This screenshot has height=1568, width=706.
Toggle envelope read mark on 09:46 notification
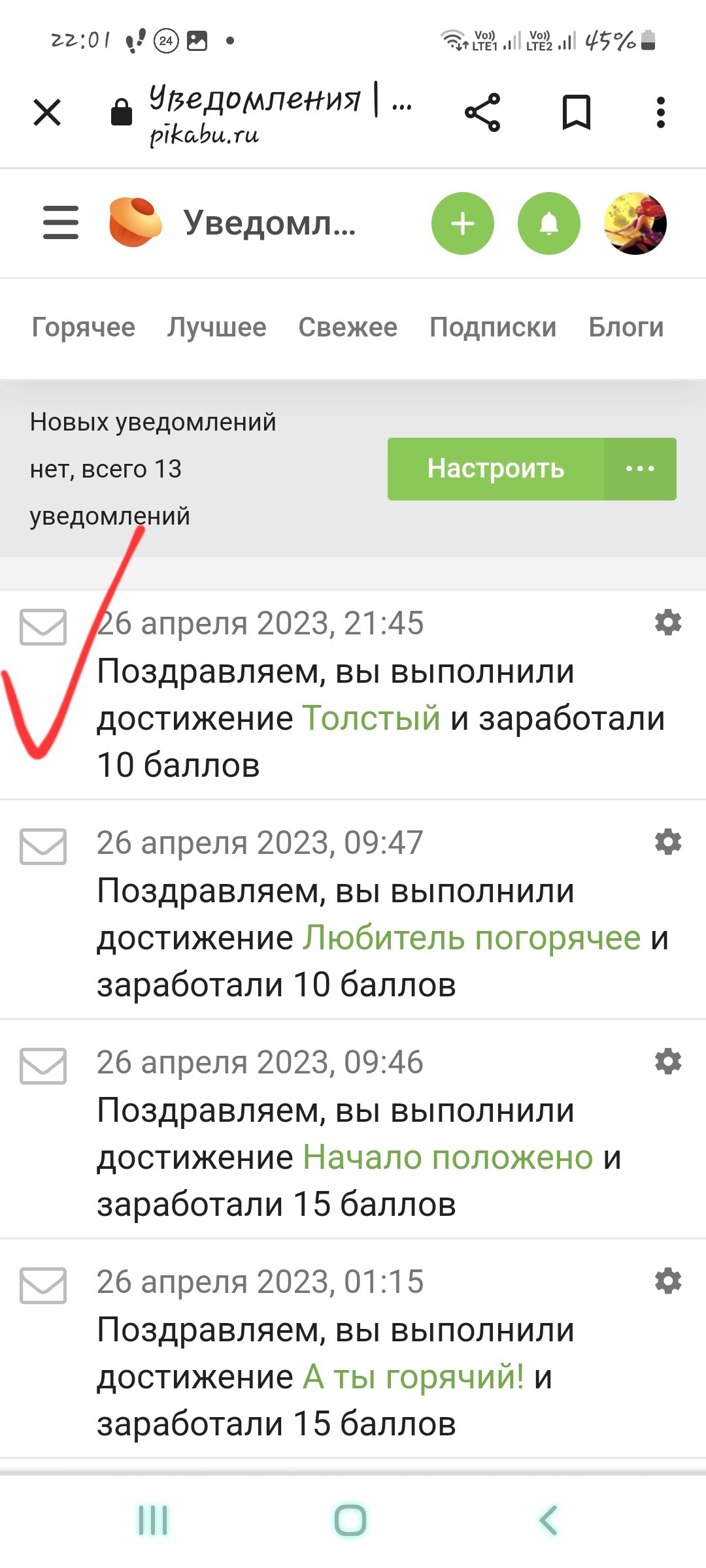coord(43,1066)
